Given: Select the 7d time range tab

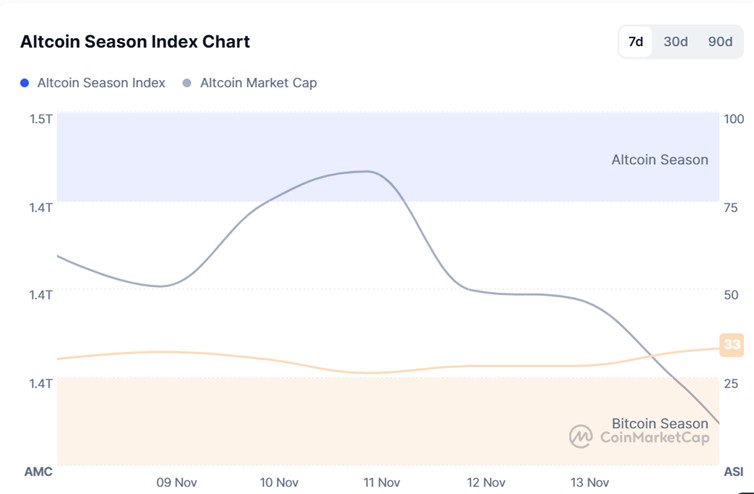Looking at the screenshot, I should tap(635, 42).
